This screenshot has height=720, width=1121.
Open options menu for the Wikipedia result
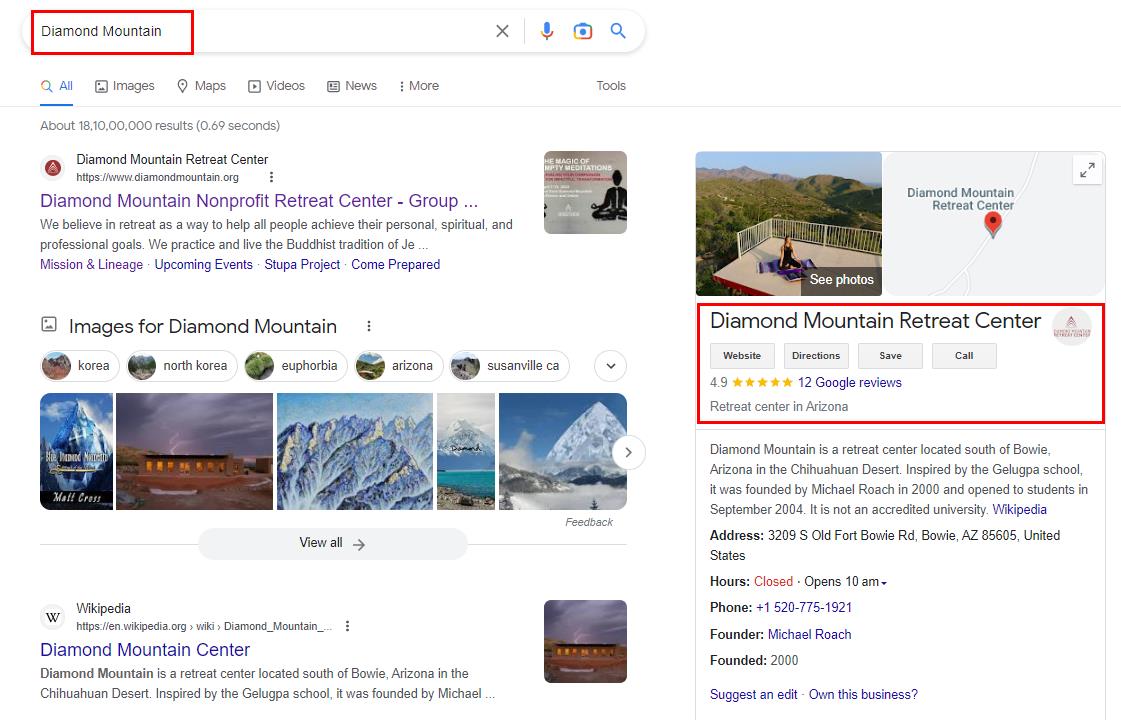pos(347,626)
